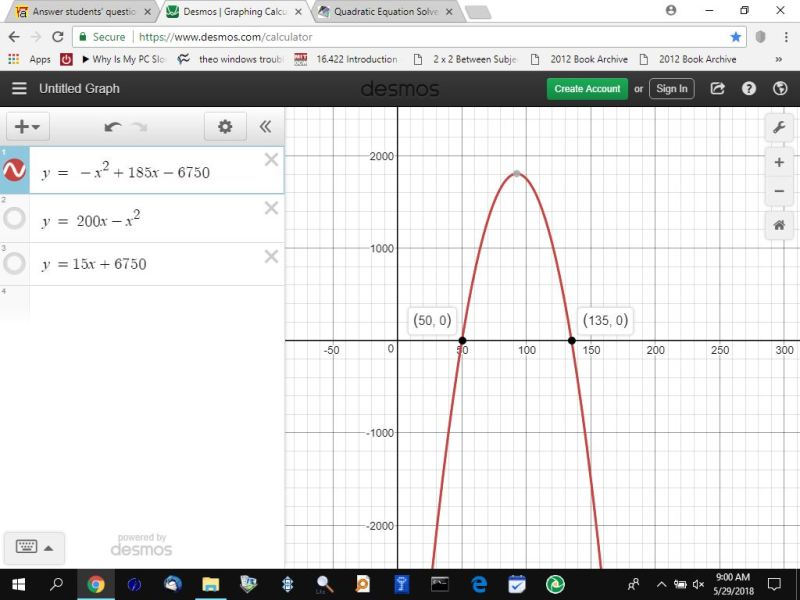Open the Chrome three-dot menu
This screenshot has height=600, width=800.
[x=786, y=37]
